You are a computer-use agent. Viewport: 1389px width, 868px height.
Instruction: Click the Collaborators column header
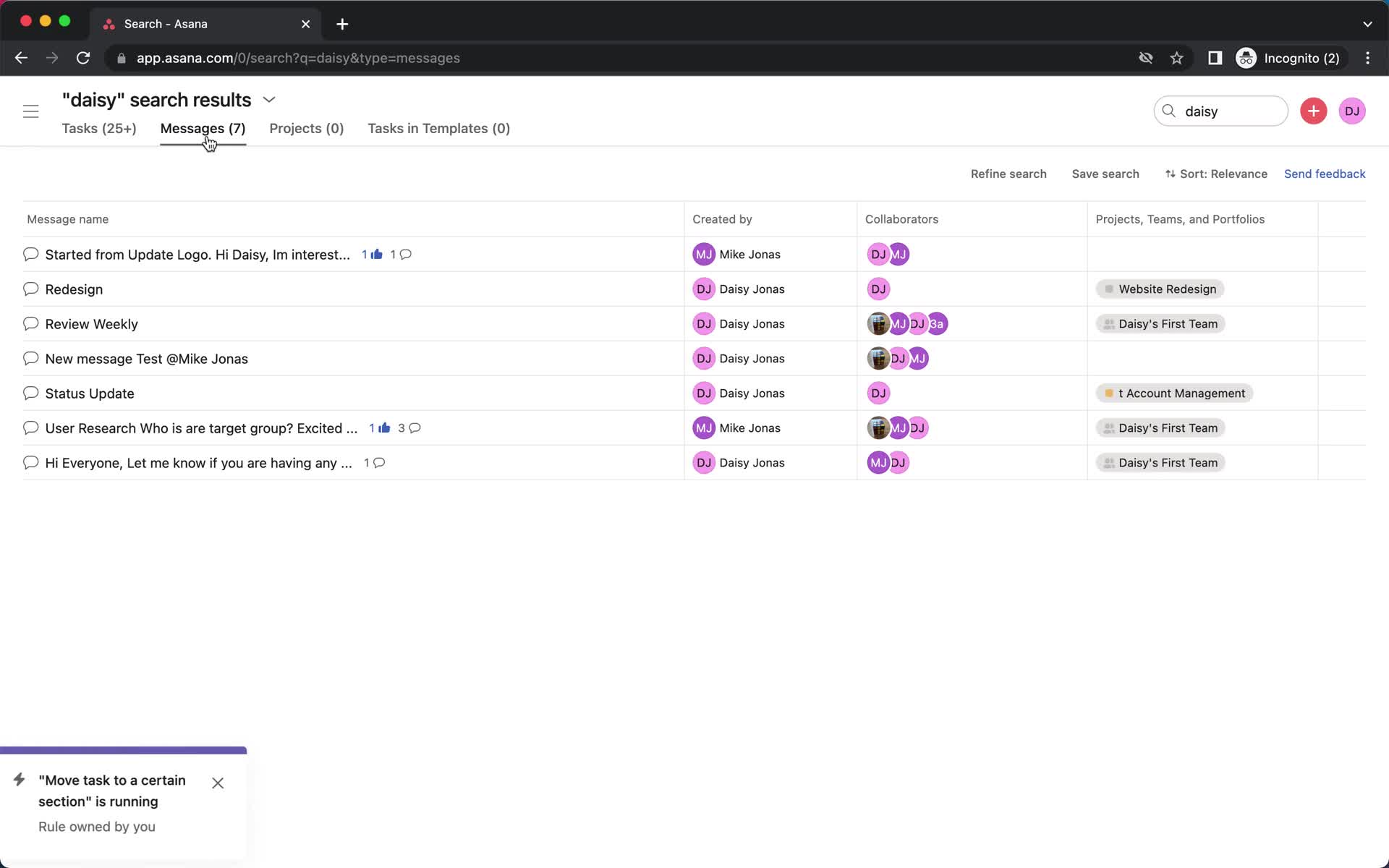pyautogui.click(x=901, y=219)
